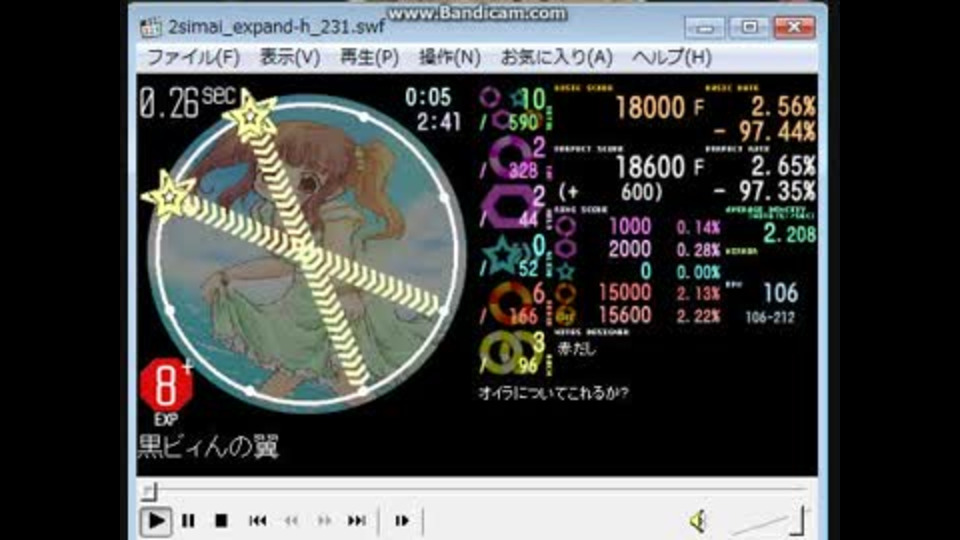The image size is (960, 540).
Task: Click the 2.65% perfect rate value
Action: [783, 167]
